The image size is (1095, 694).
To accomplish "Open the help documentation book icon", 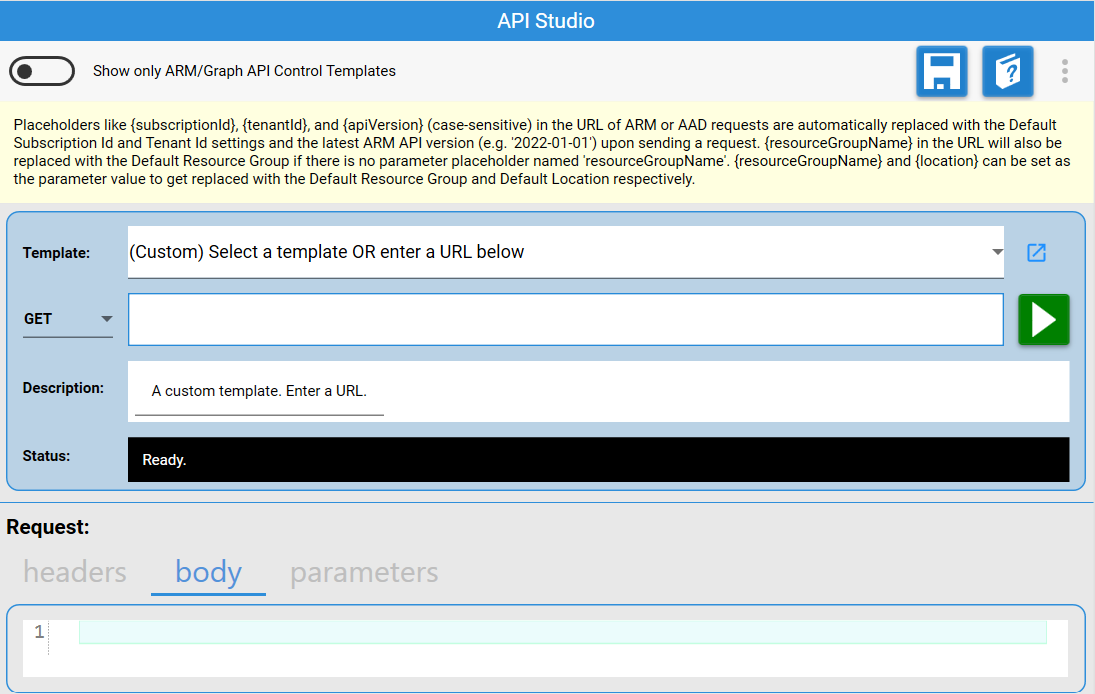I will pos(1007,72).
